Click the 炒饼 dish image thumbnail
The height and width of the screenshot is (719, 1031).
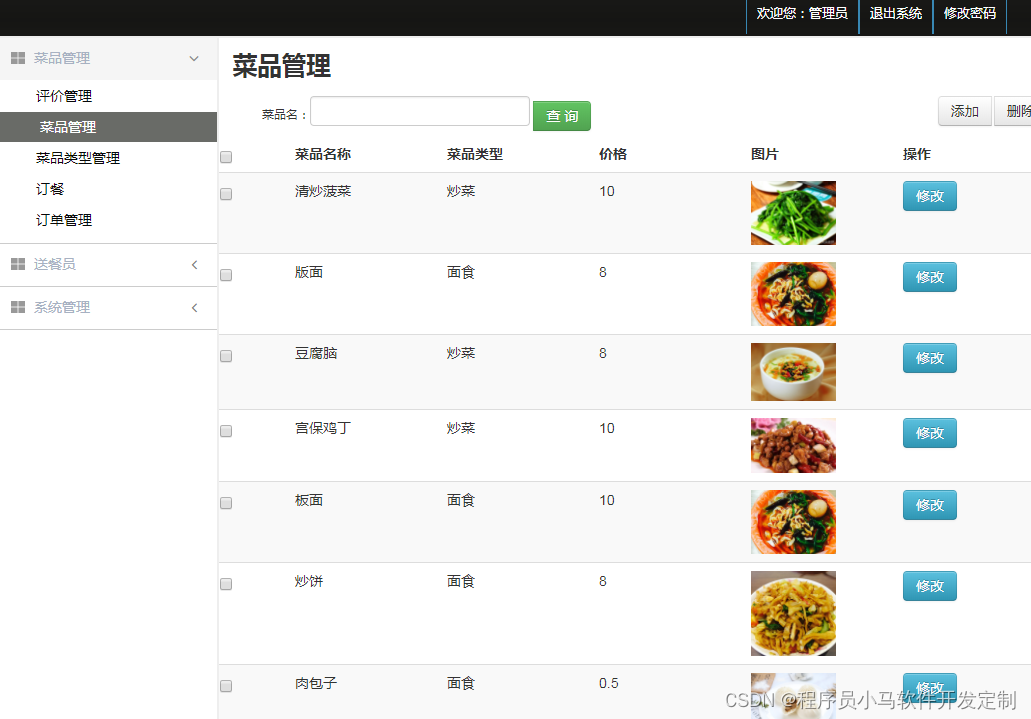coord(793,614)
